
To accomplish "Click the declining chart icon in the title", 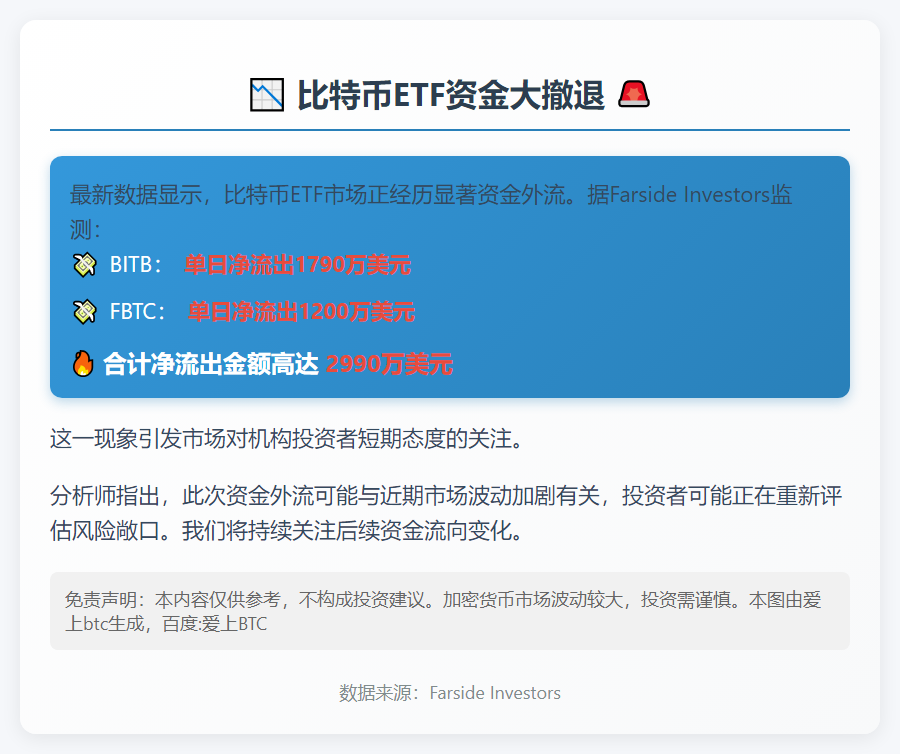I will point(264,94).
